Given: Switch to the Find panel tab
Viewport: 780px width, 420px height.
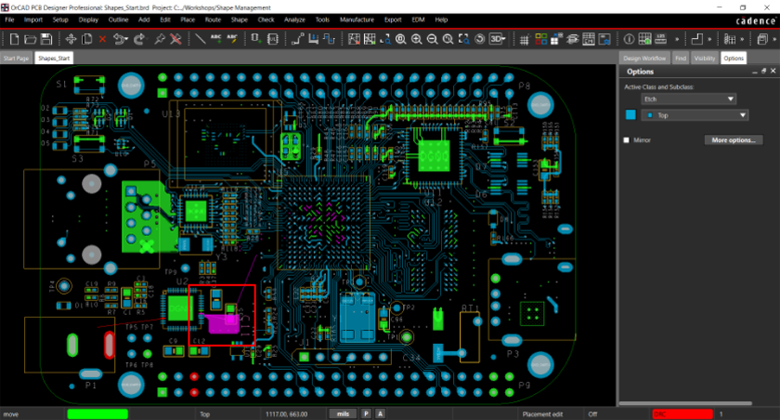Looking at the screenshot, I should click(x=681, y=58).
